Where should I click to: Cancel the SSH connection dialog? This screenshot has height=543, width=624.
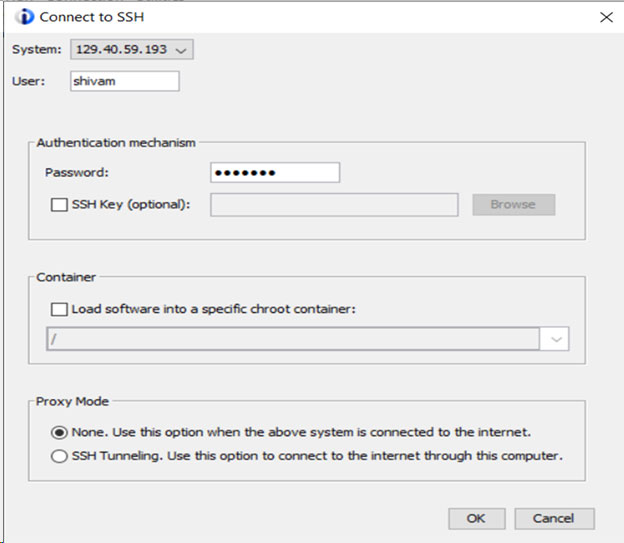[x=554, y=518]
